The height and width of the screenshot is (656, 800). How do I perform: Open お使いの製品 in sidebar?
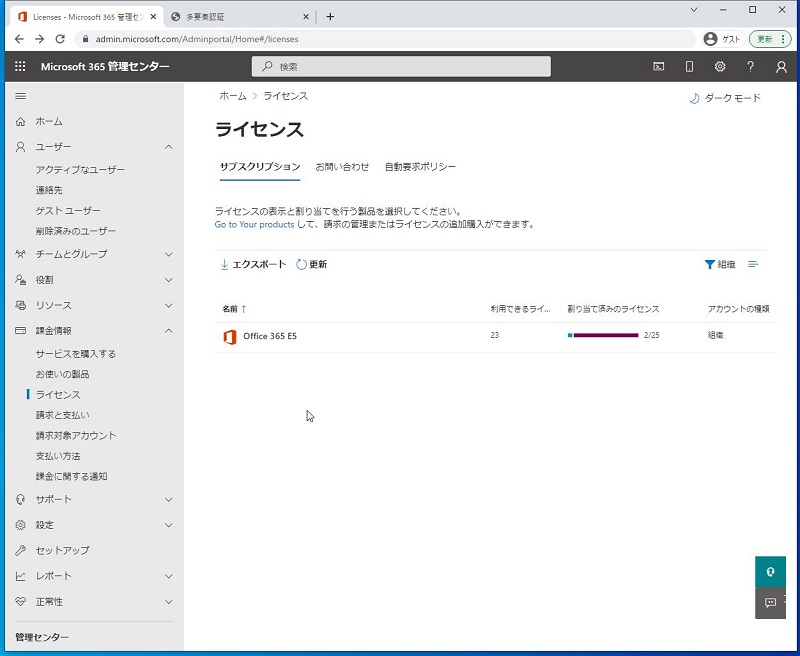point(62,374)
